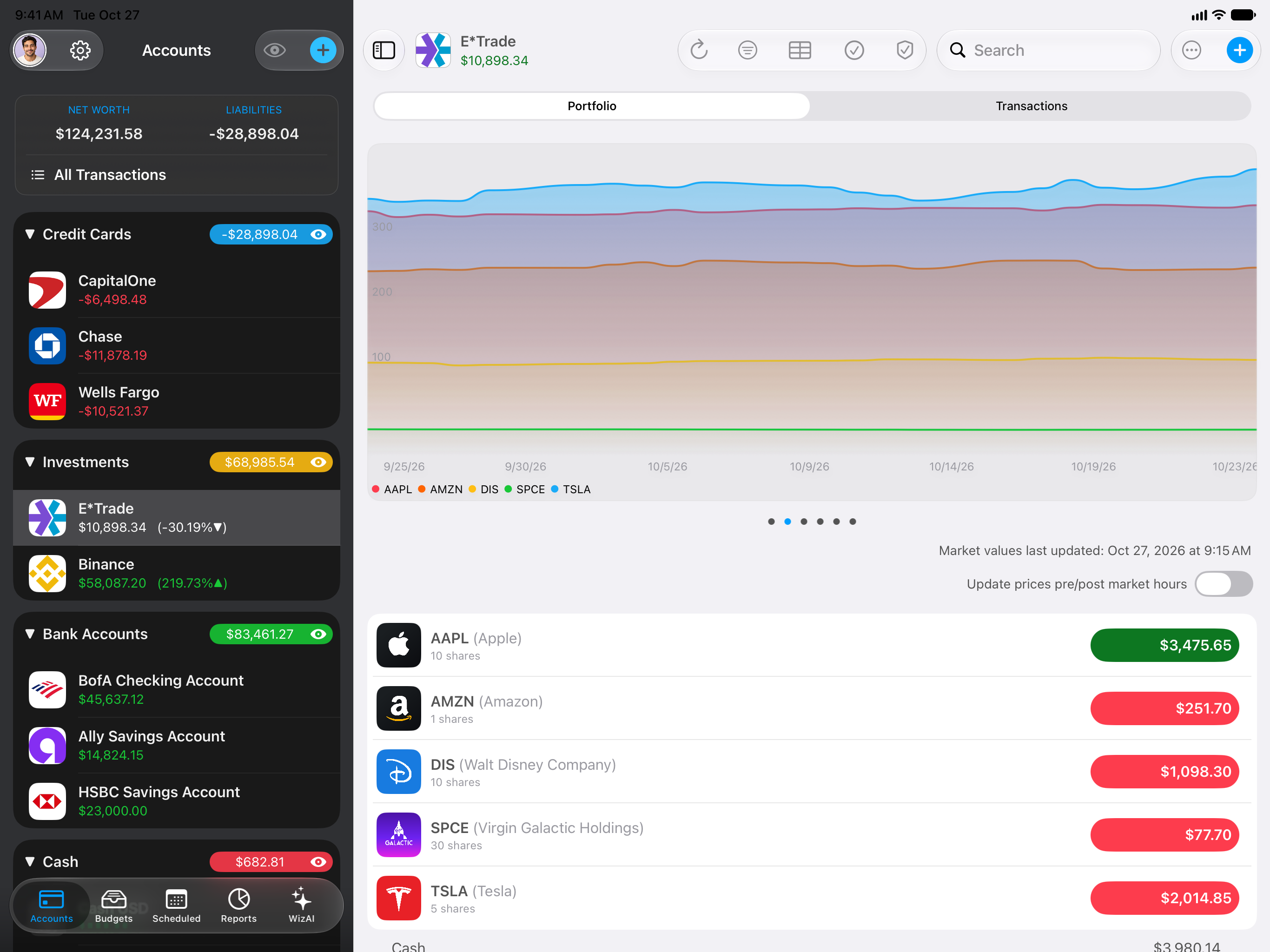
Task: Open the TSLA Tesla holding icon
Action: point(399,898)
